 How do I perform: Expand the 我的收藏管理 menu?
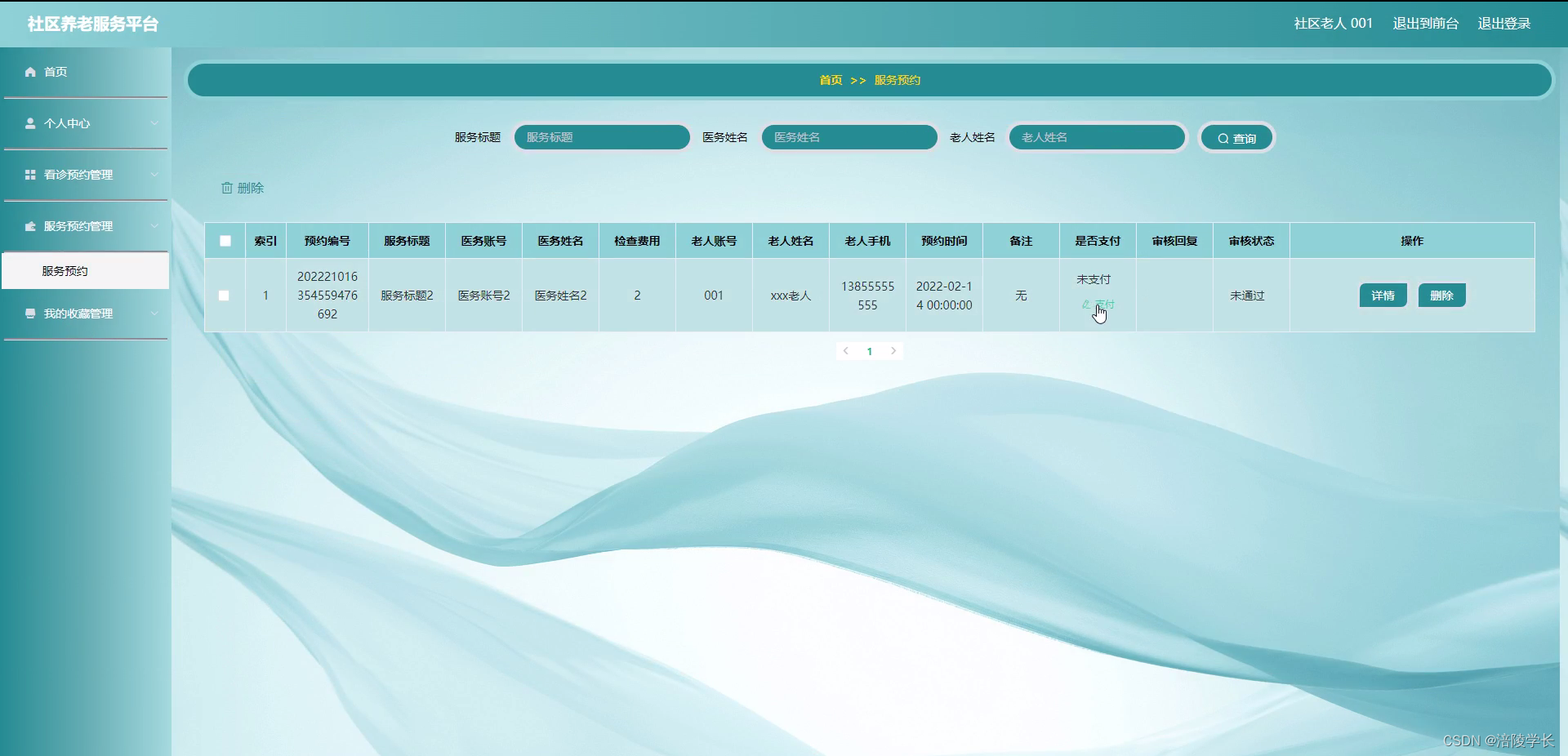155,314
